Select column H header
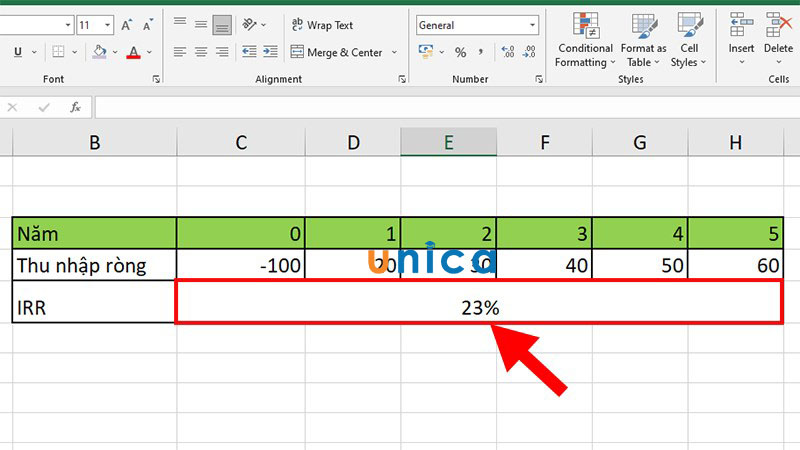 [x=735, y=142]
